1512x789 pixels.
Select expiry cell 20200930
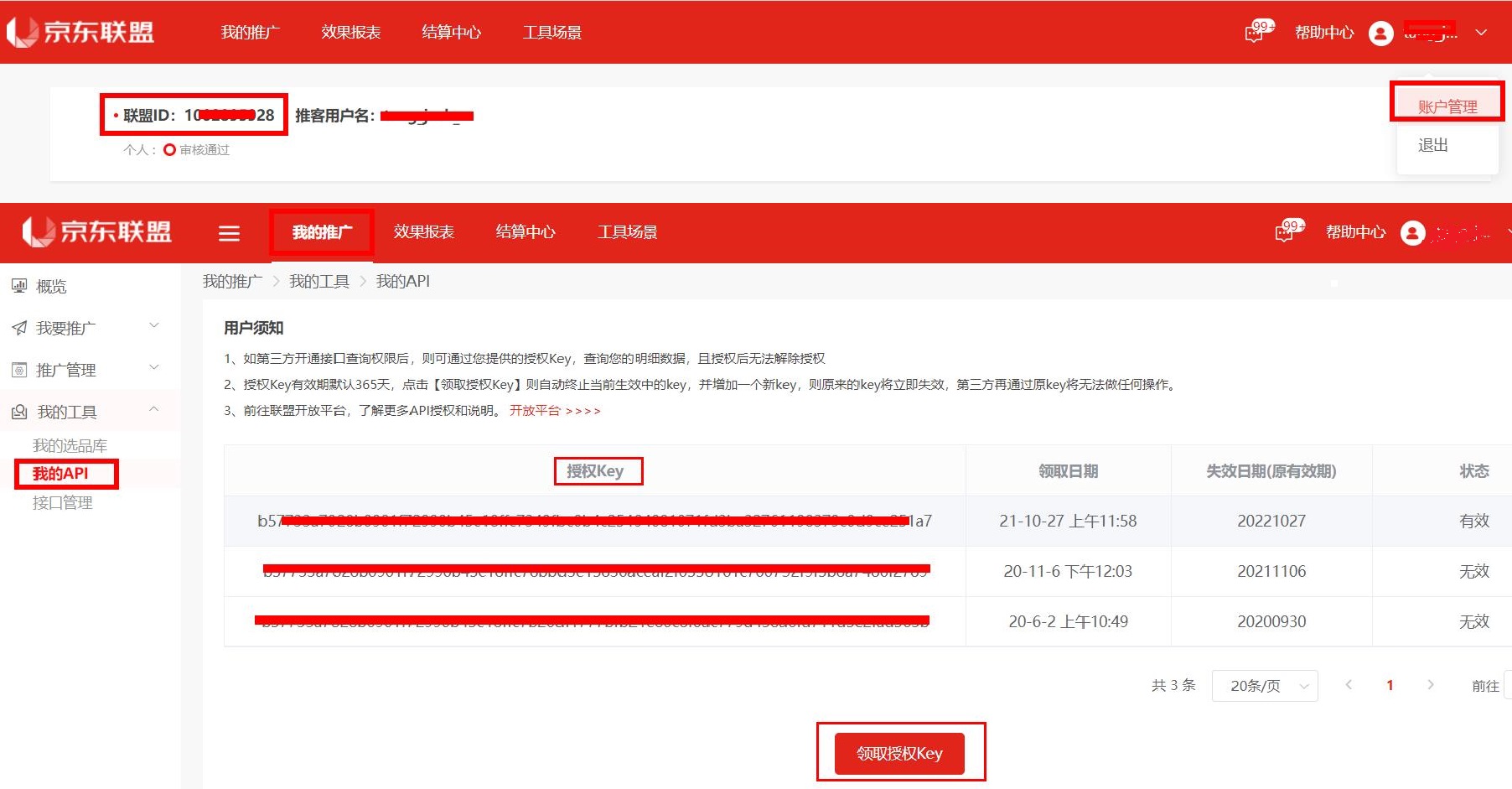point(1271,621)
